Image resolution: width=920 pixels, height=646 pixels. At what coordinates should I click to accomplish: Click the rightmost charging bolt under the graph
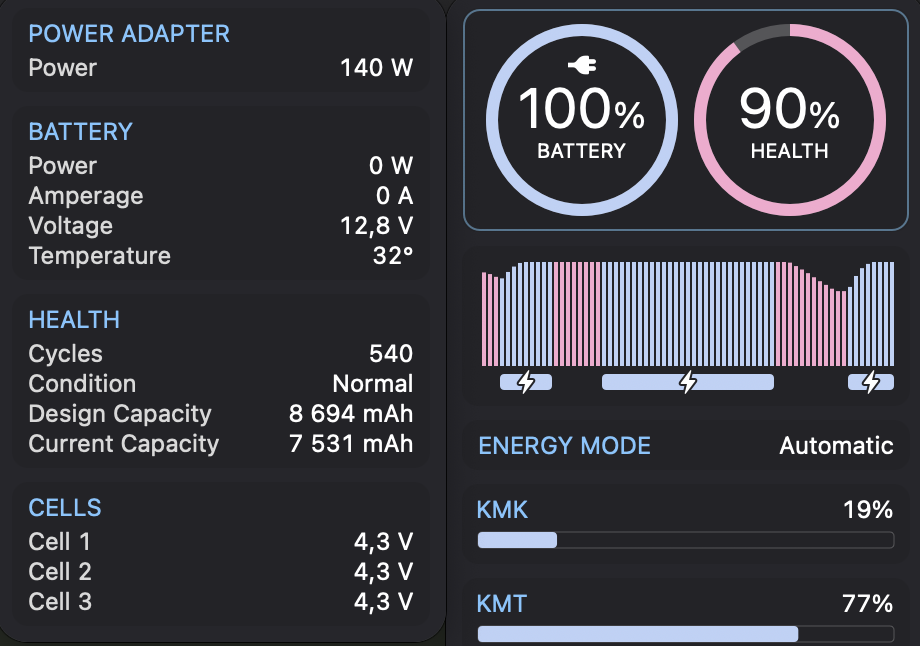(x=871, y=382)
